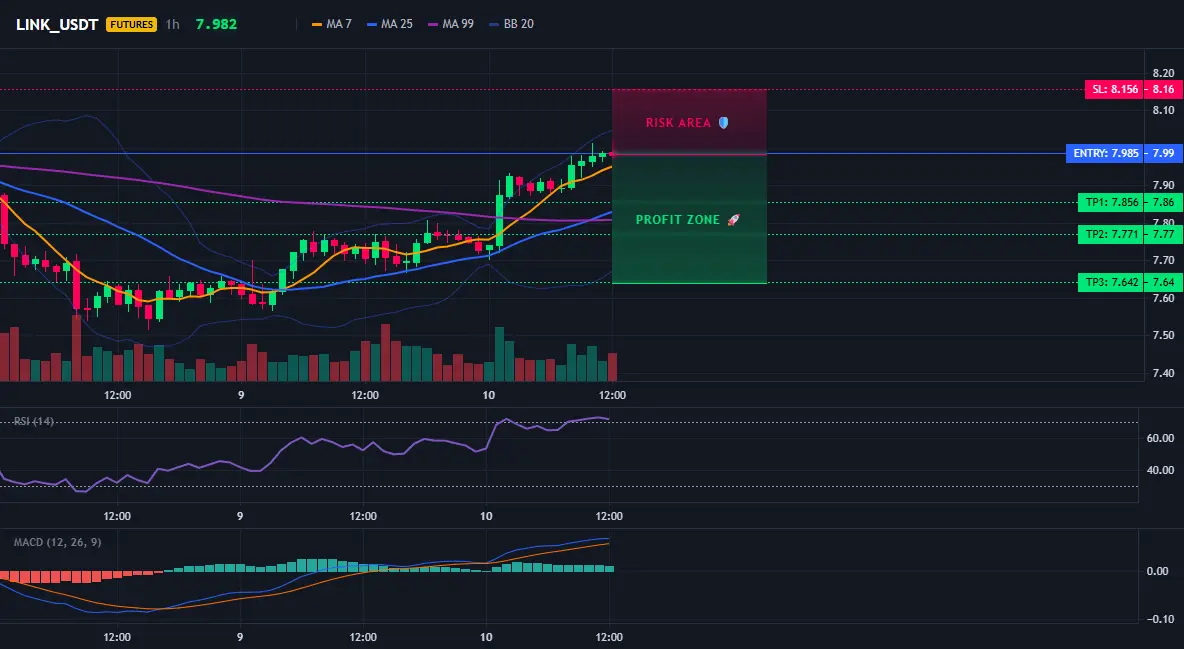Toggle the MA 7 legend entry
The image size is (1184, 649).
point(331,24)
